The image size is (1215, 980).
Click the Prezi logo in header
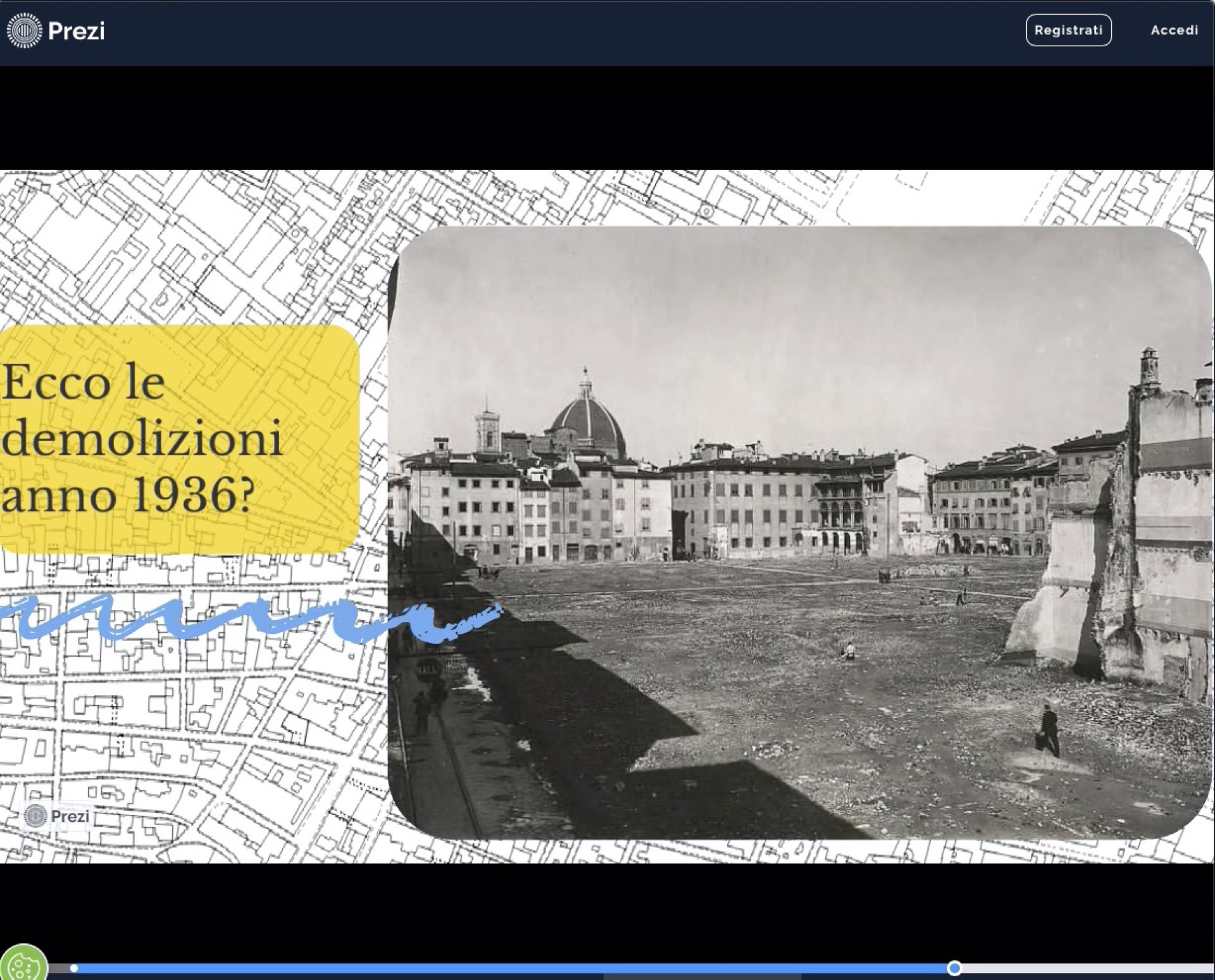coord(56,30)
